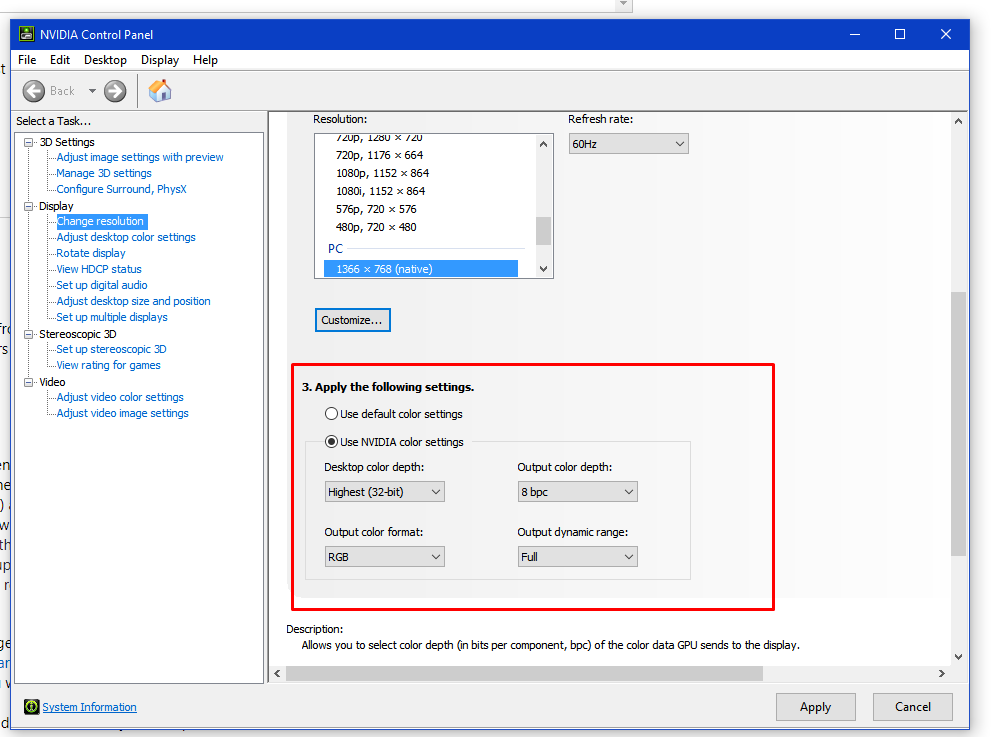Screen dimensions: 1008x737
Task: Open Manage 3D settings
Action: [104, 174]
